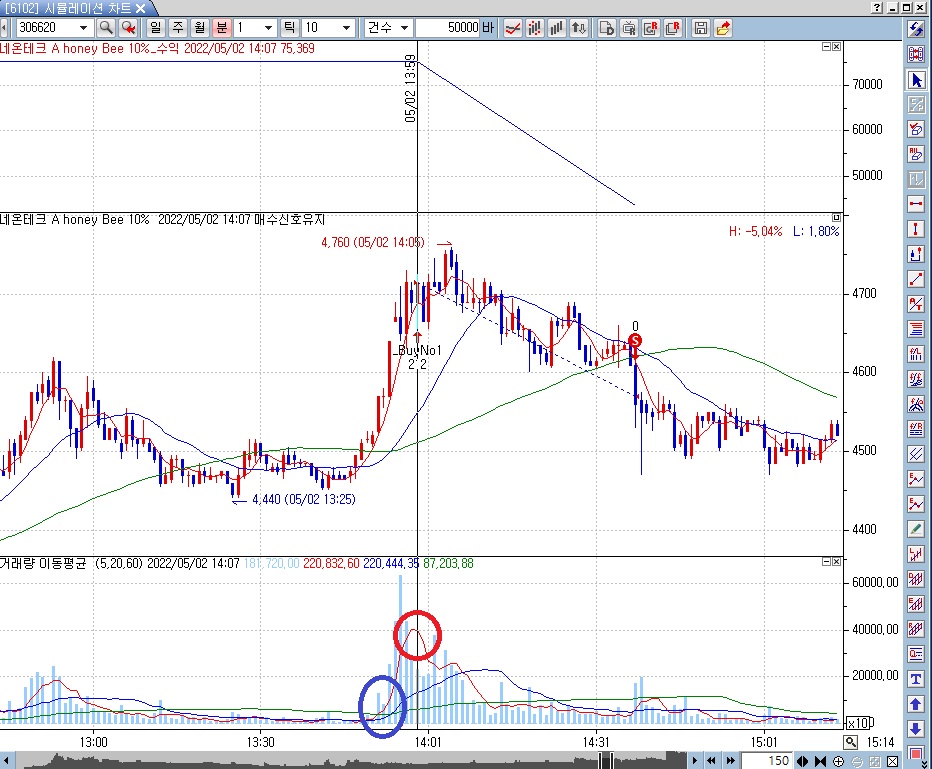
Task: Select the vertical line drawing tool
Action: [916, 229]
